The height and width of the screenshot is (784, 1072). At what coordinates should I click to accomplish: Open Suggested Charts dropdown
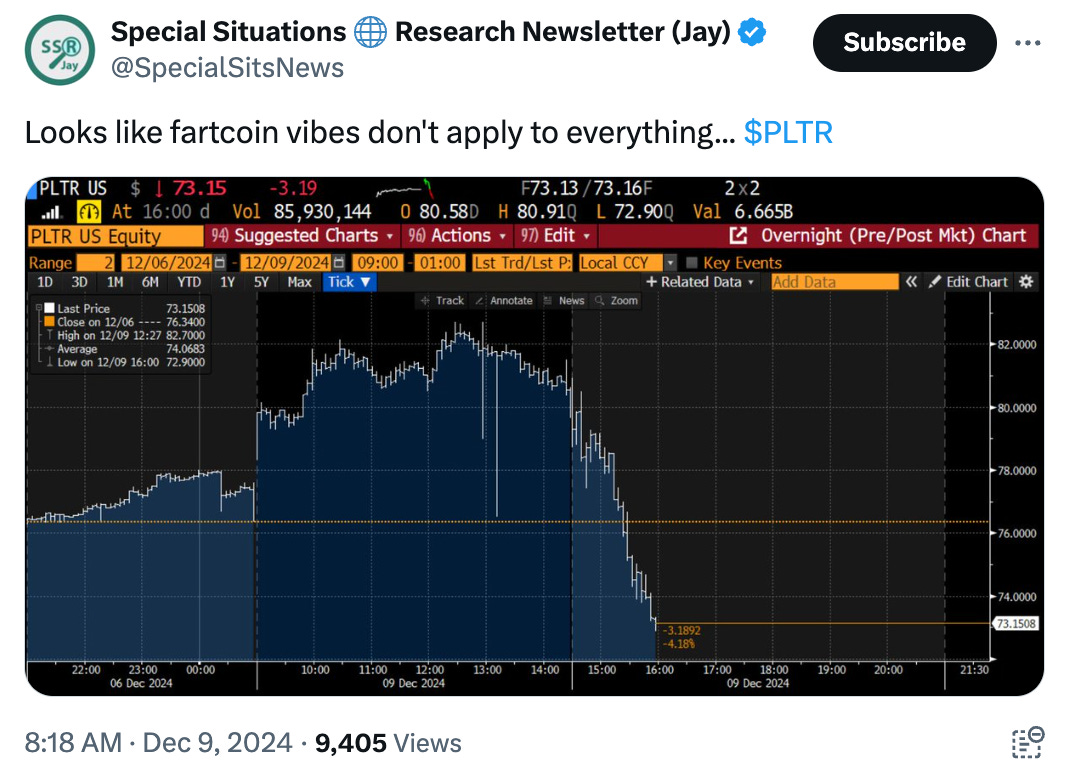click(x=304, y=236)
